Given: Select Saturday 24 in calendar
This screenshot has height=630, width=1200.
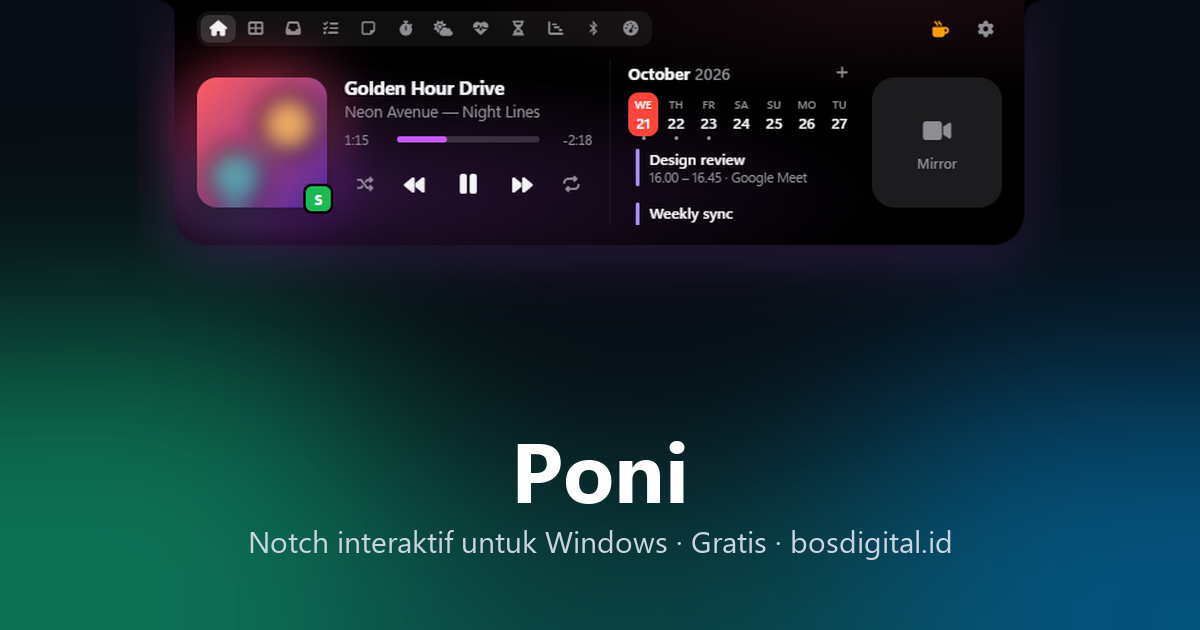Looking at the screenshot, I should click(741, 115).
